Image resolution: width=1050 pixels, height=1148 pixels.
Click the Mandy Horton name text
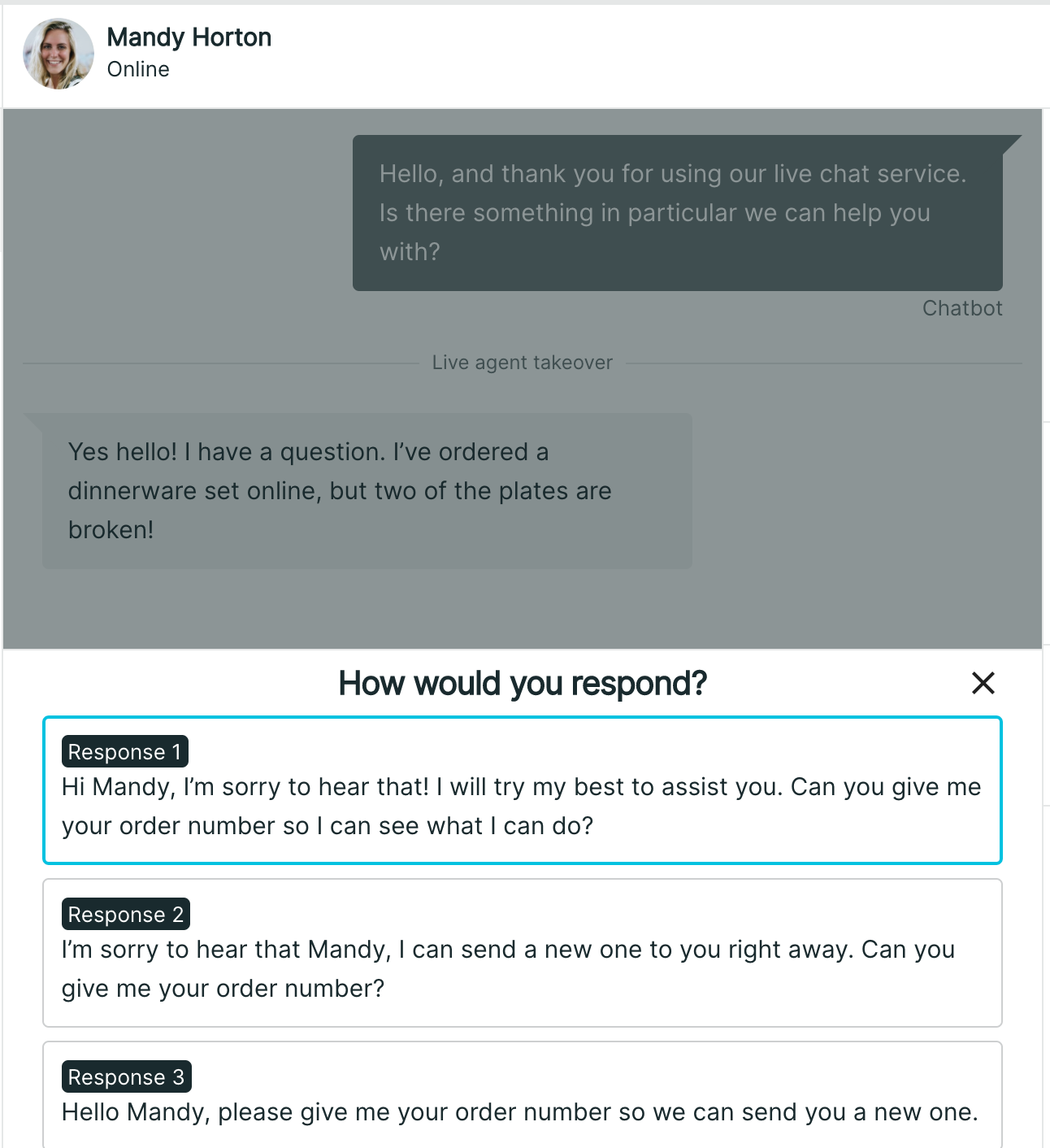[189, 37]
